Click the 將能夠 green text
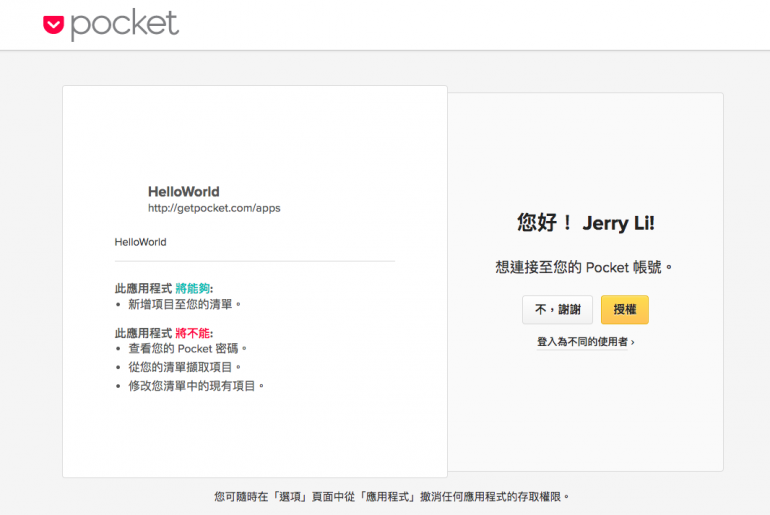Screen dimensions: 770x515 coord(192,289)
